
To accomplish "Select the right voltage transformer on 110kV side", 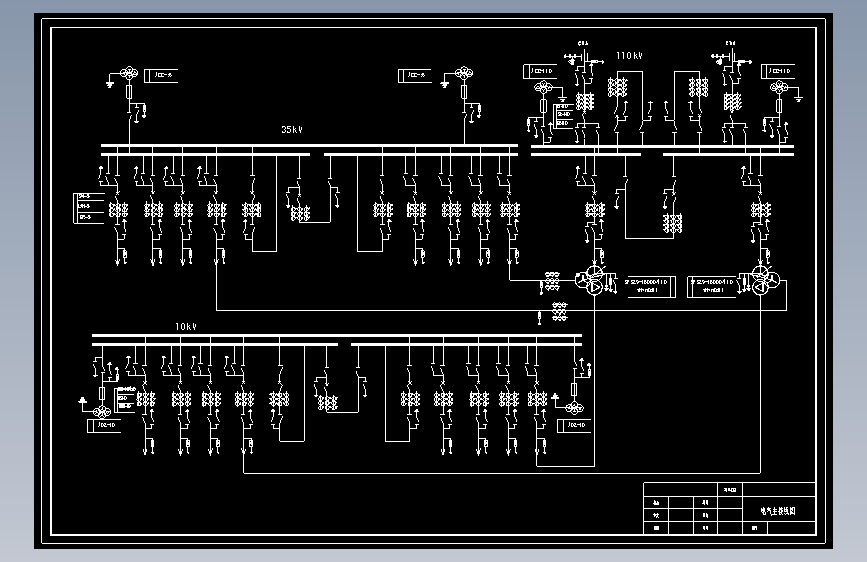I will [779, 87].
